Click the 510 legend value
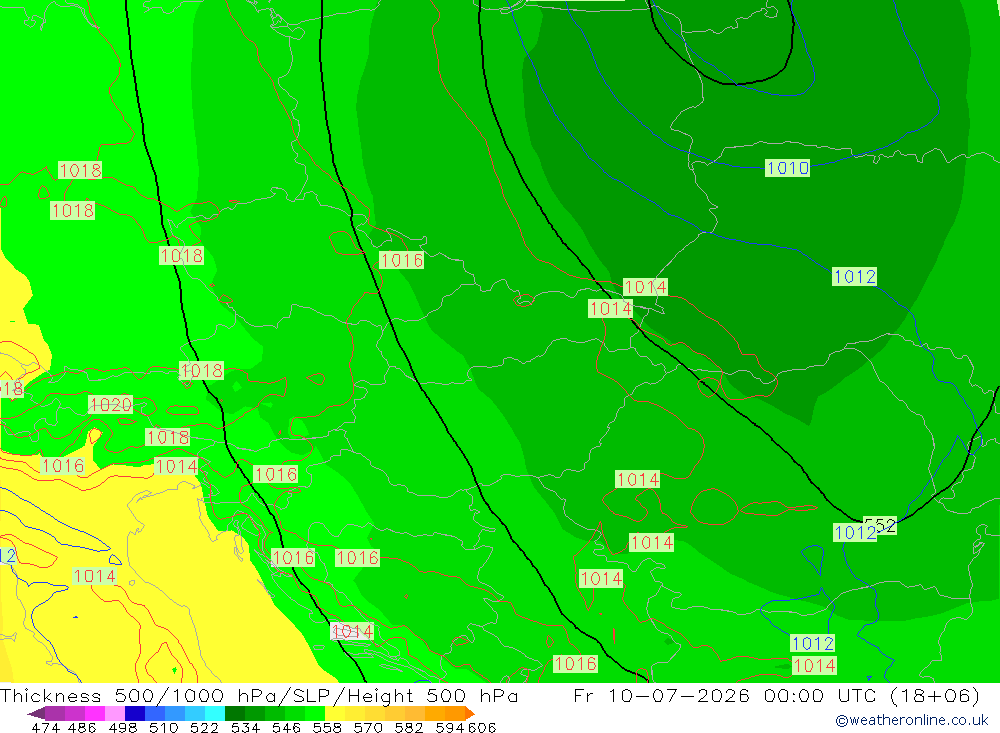This screenshot has width=1000, height=733. [163, 727]
